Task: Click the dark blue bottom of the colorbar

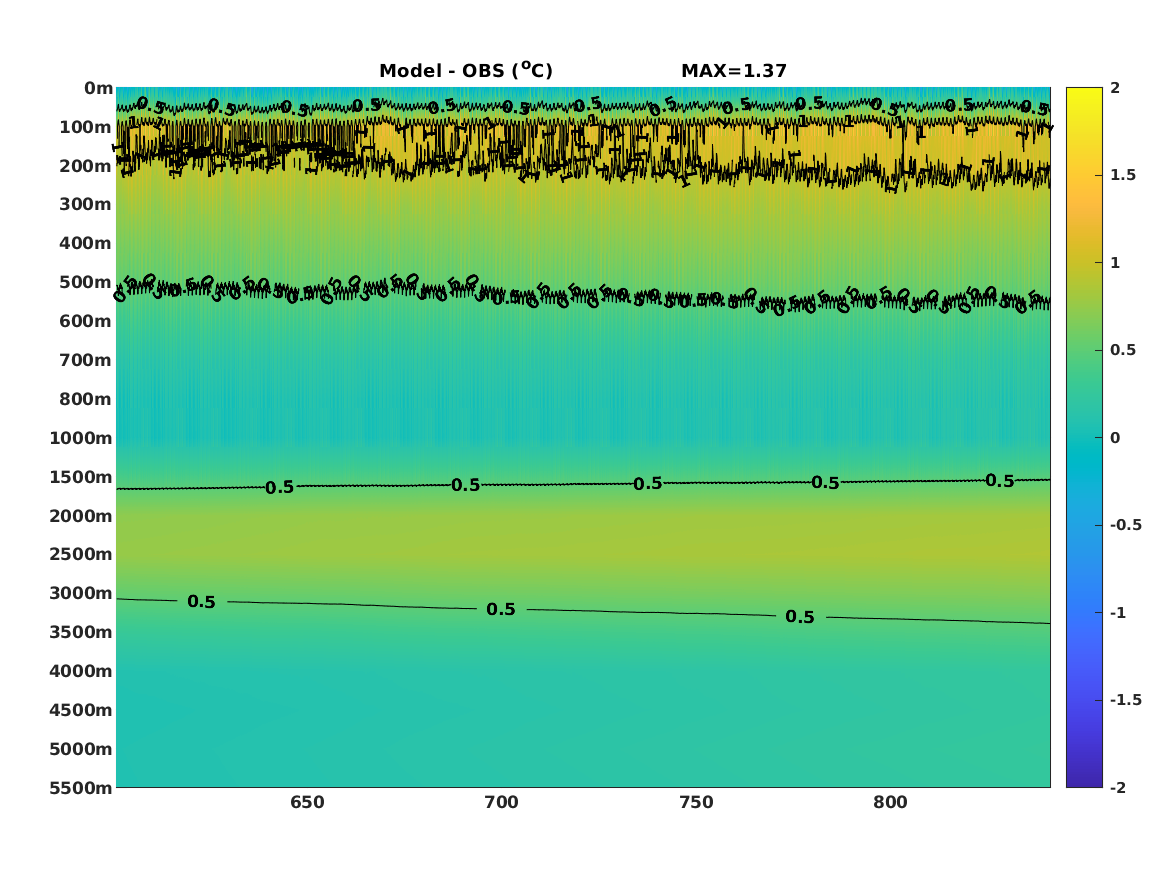Action: [1084, 778]
